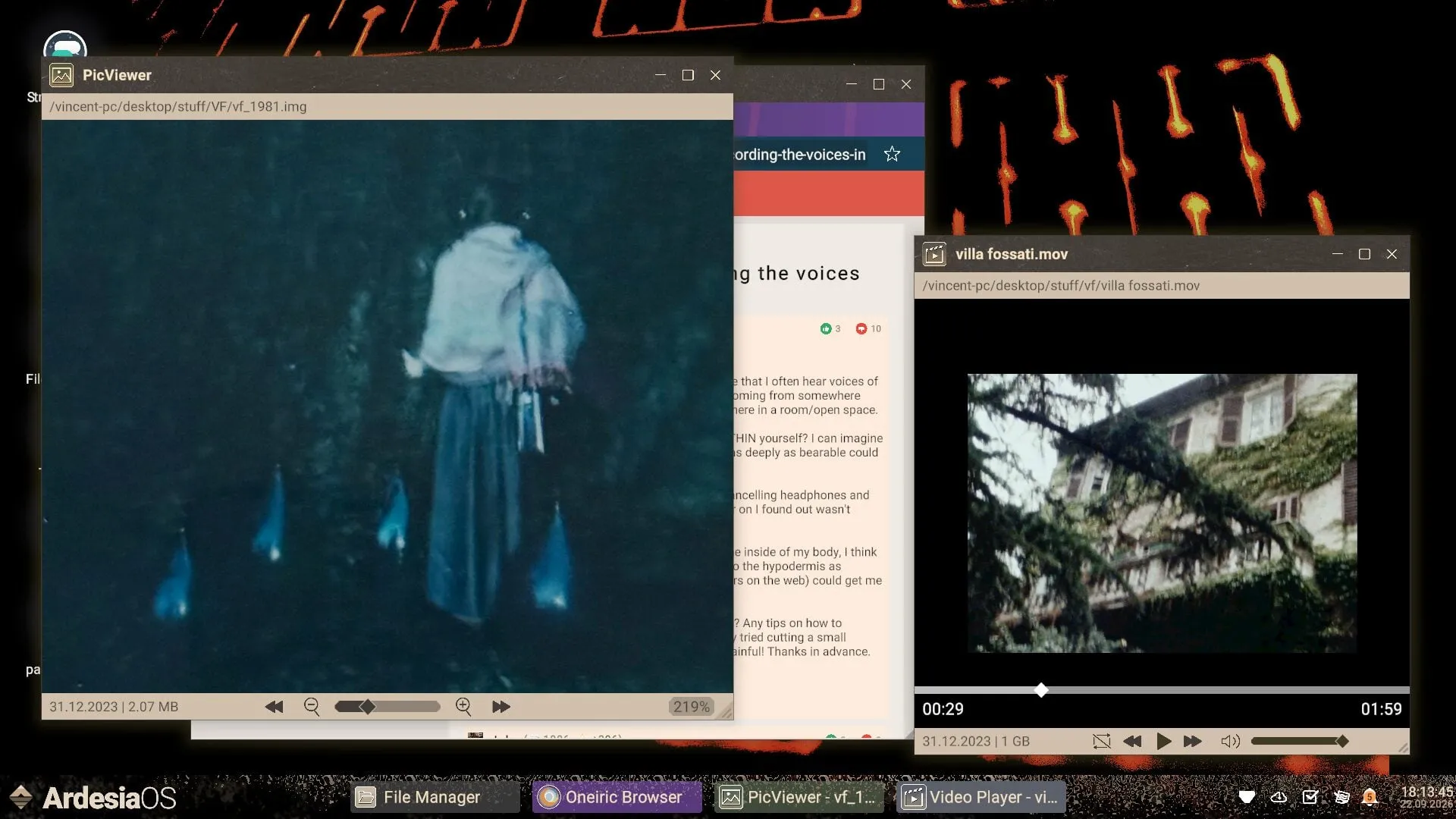
Task: Dislike the voices post with thumbs down
Action: pos(861,328)
